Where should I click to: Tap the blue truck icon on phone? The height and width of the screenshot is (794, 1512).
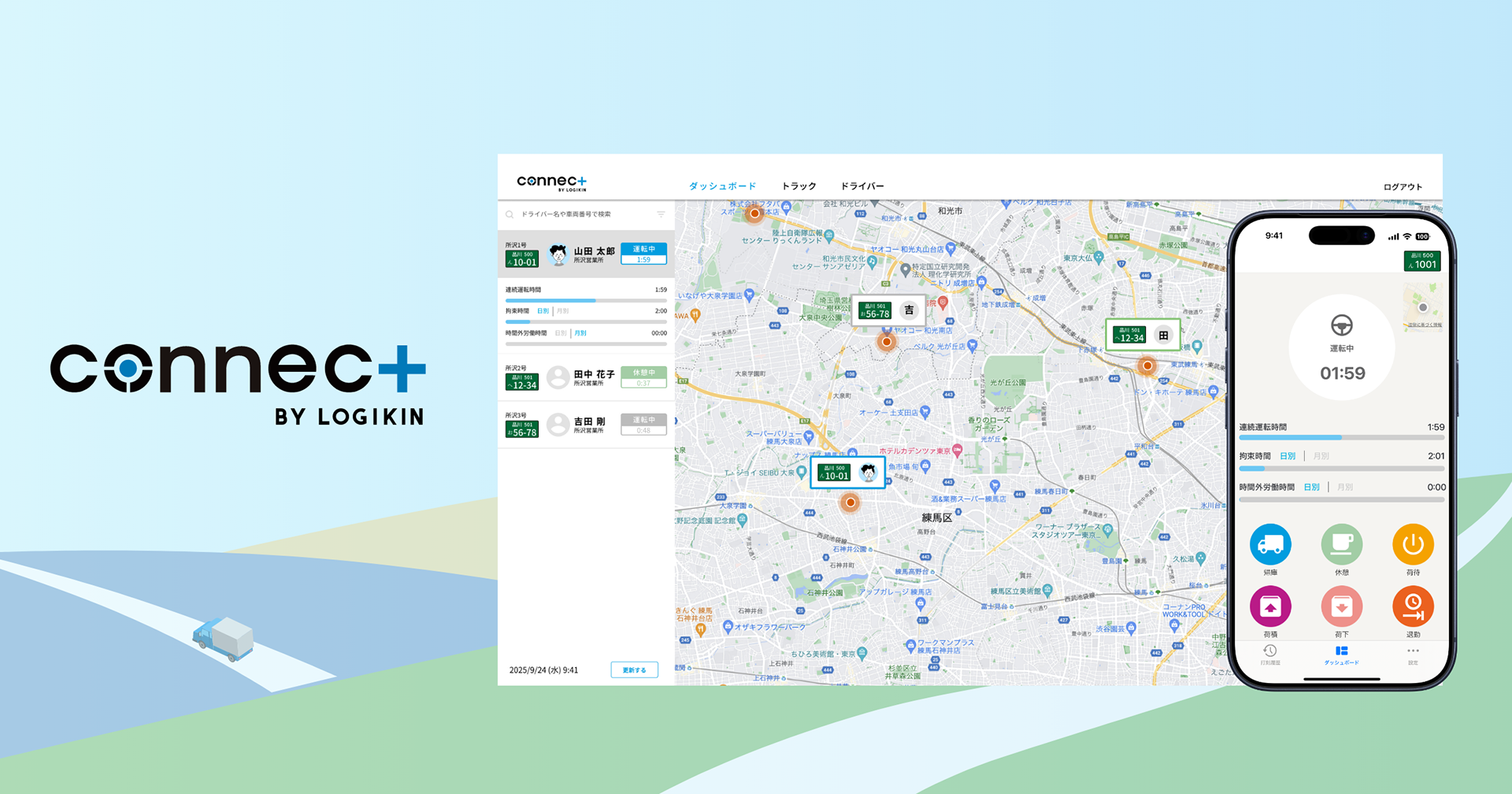click(1270, 544)
